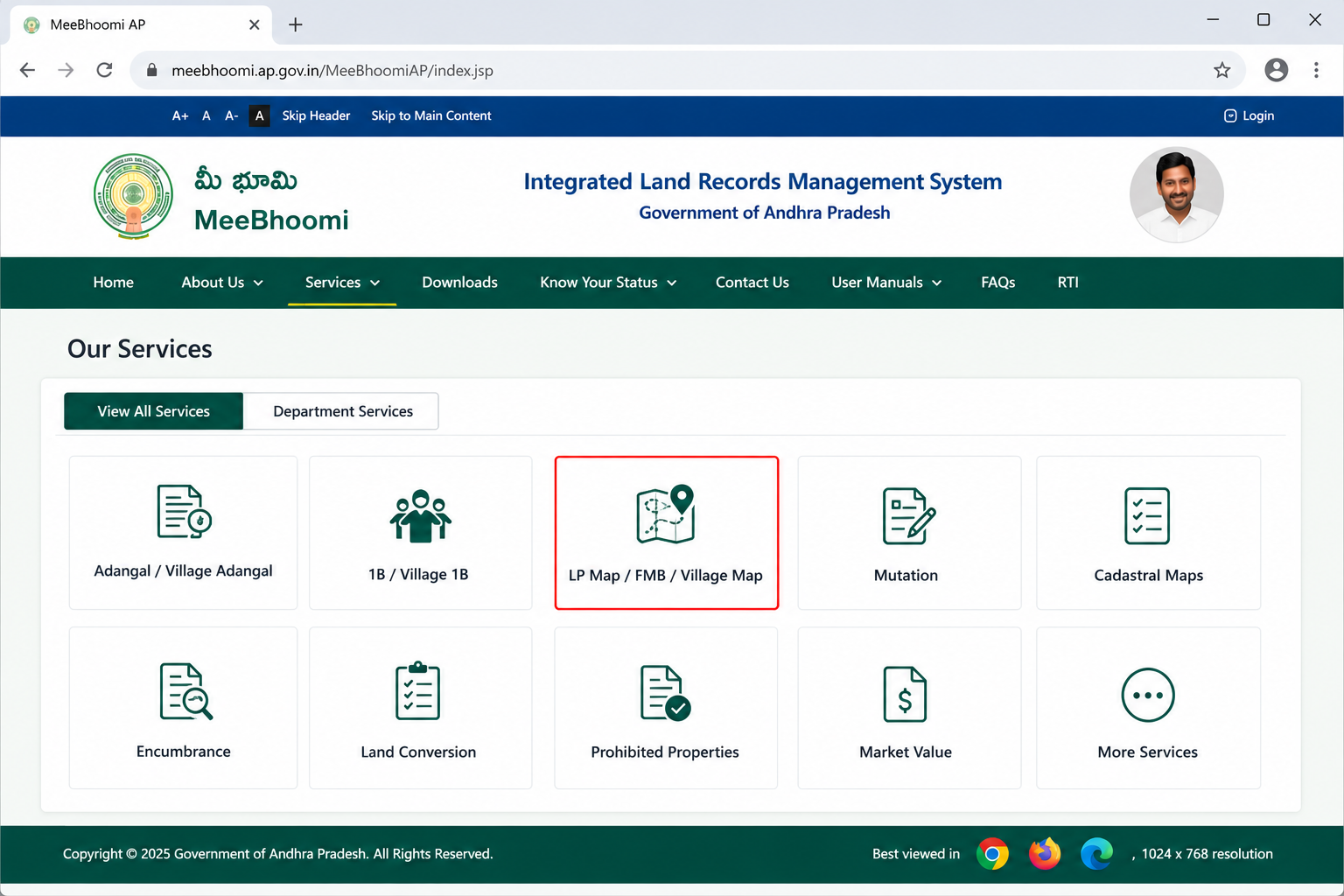Click the Telugu MeeBhoomi title text

click(246, 180)
